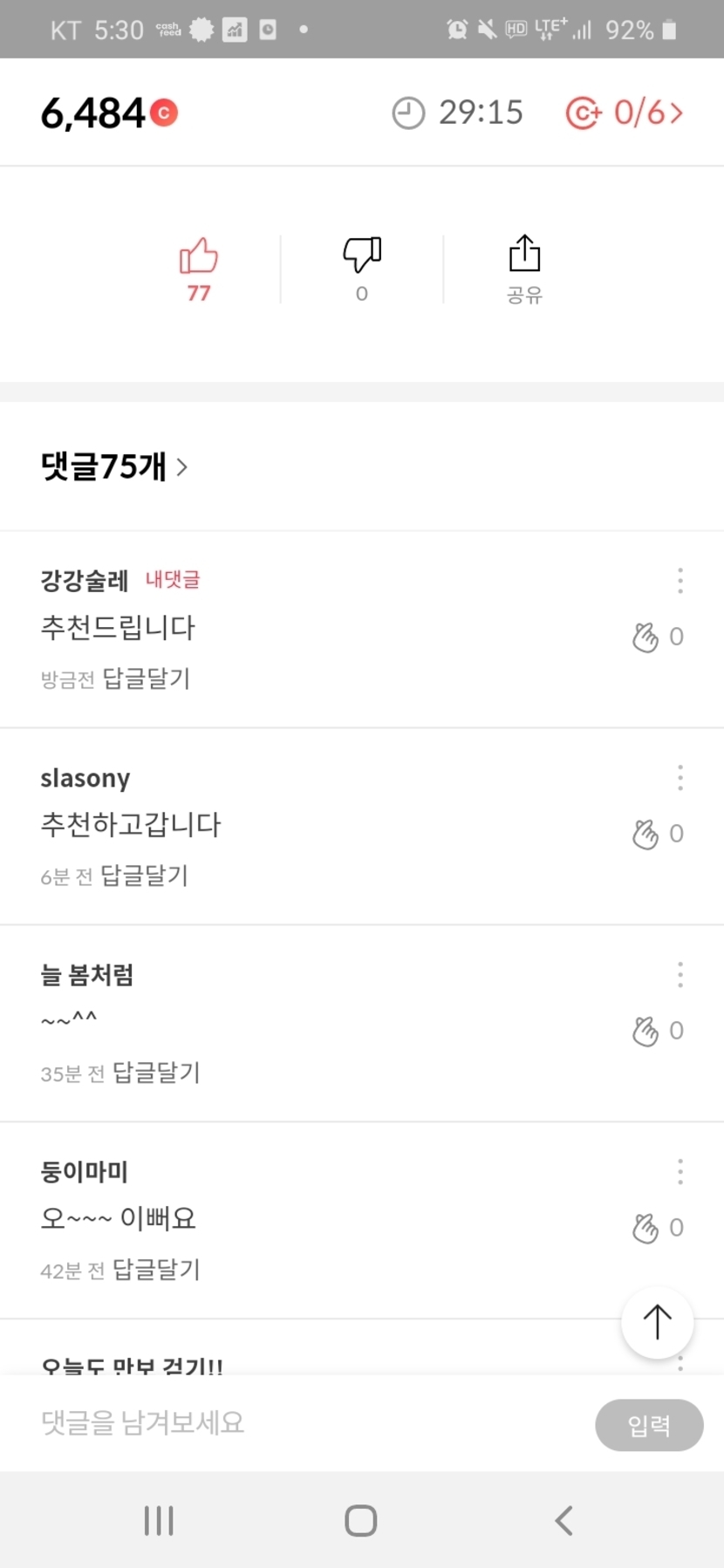The image size is (724, 1568).
Task: Tap the finger-heart icon on 둥이마미's comment
Action: (x=645, y=1229)
